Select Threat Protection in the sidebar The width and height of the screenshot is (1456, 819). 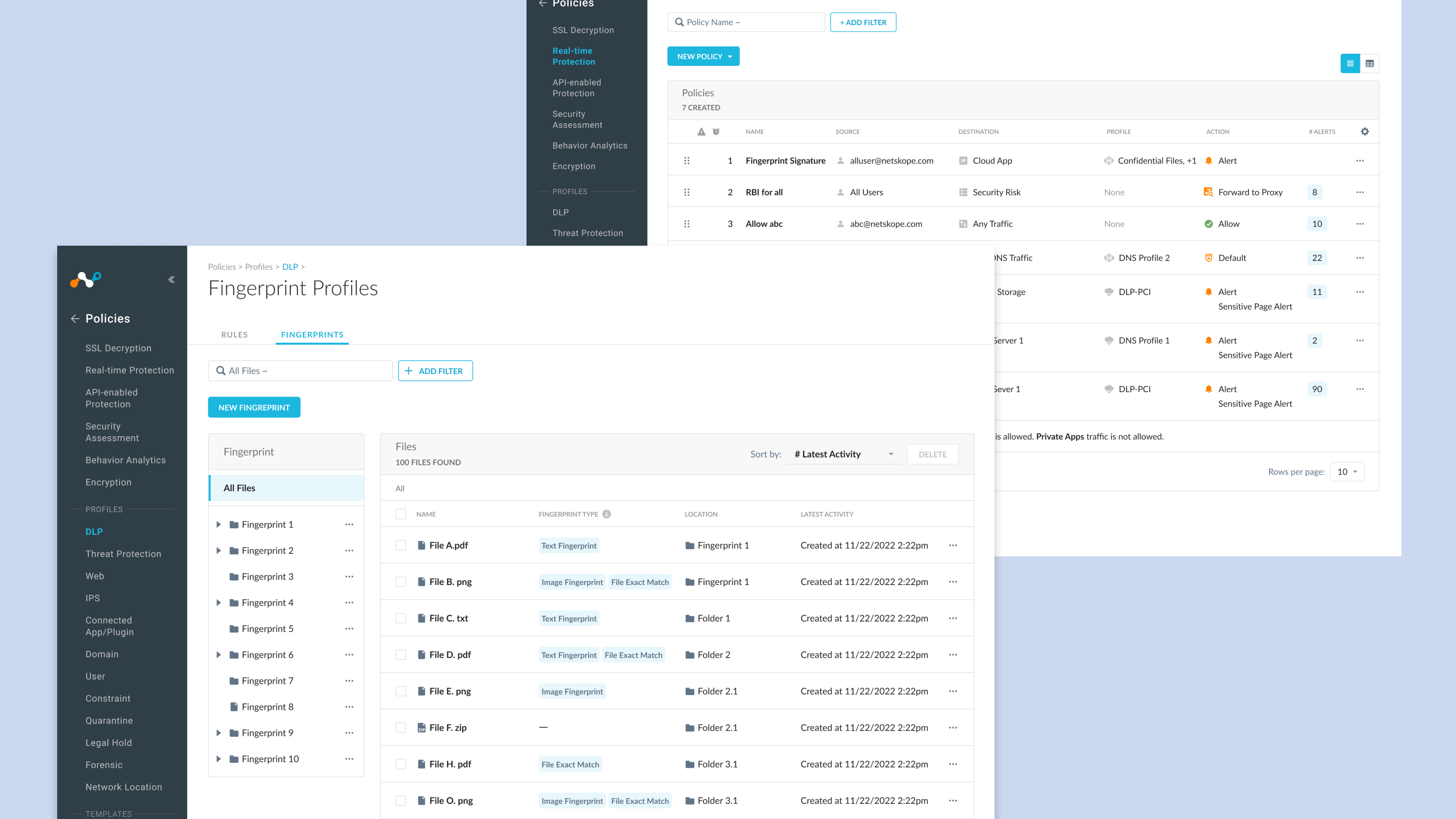click(x=123, y=553)
